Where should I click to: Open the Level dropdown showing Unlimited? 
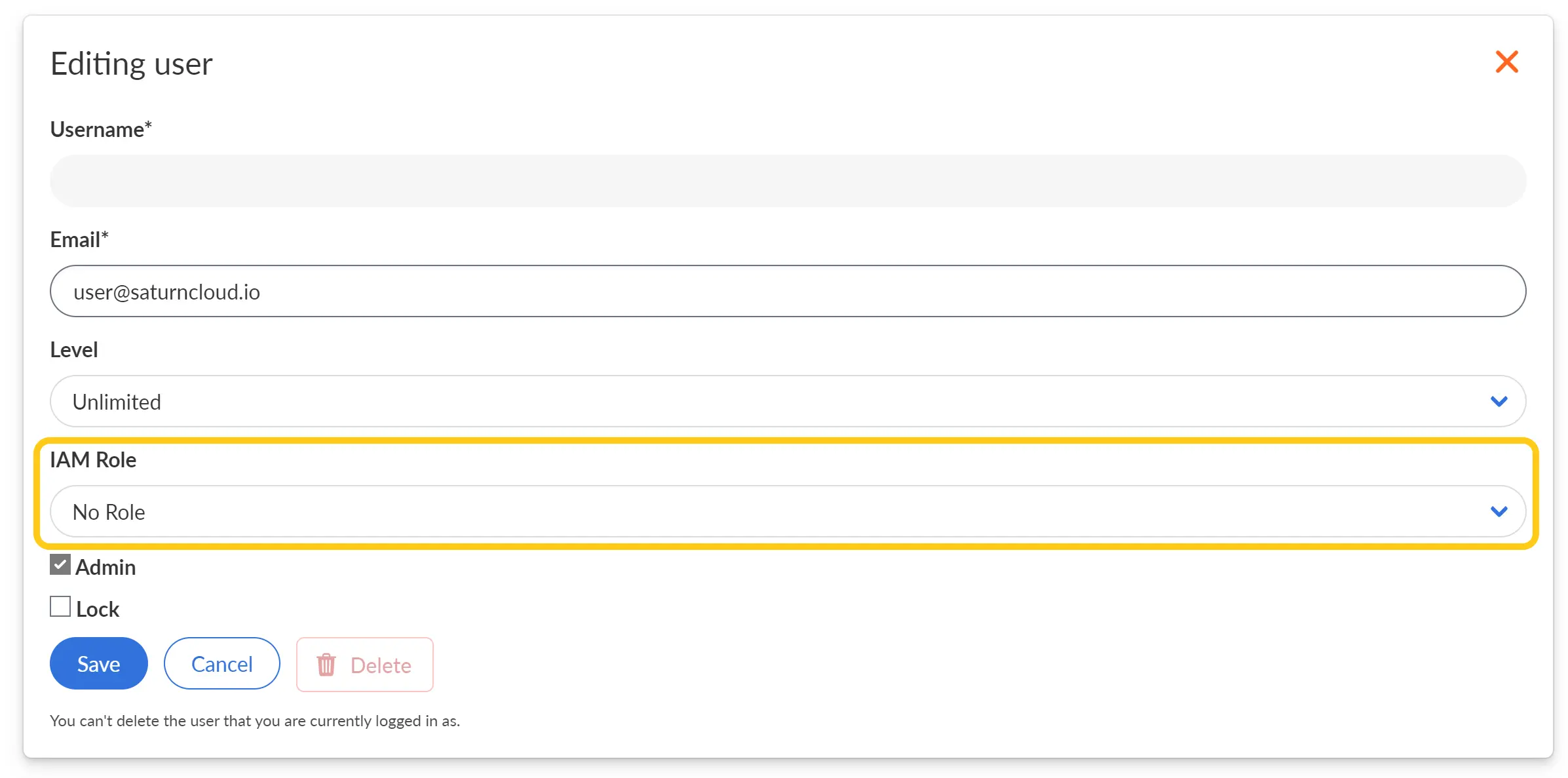(x=786, y=401)
